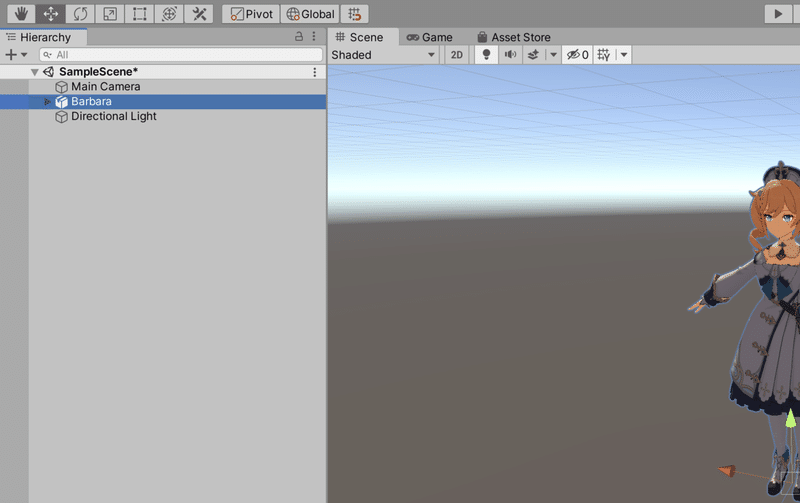Click the red X-axis move handle

pos(728,470)
